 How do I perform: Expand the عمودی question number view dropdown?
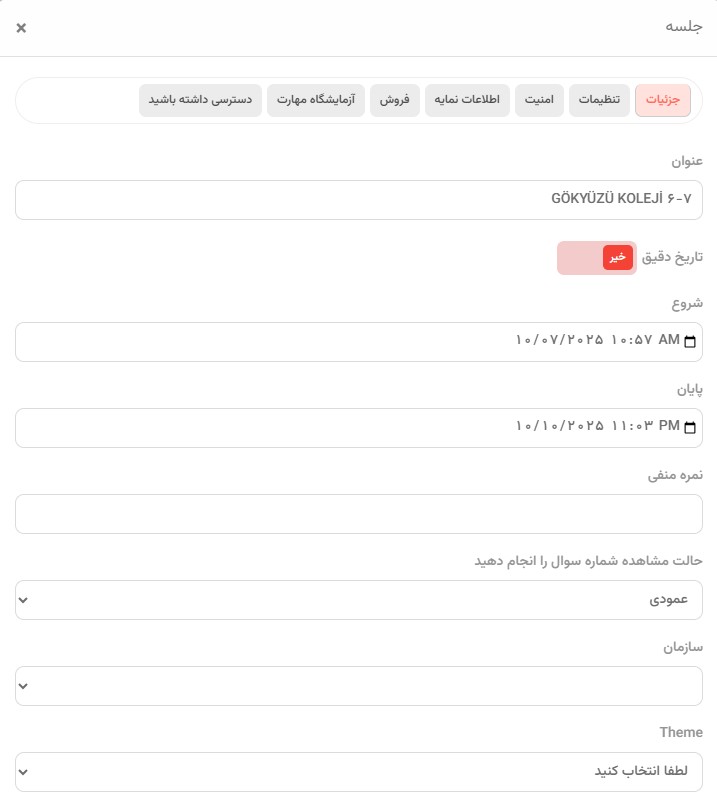pos(358,600)
